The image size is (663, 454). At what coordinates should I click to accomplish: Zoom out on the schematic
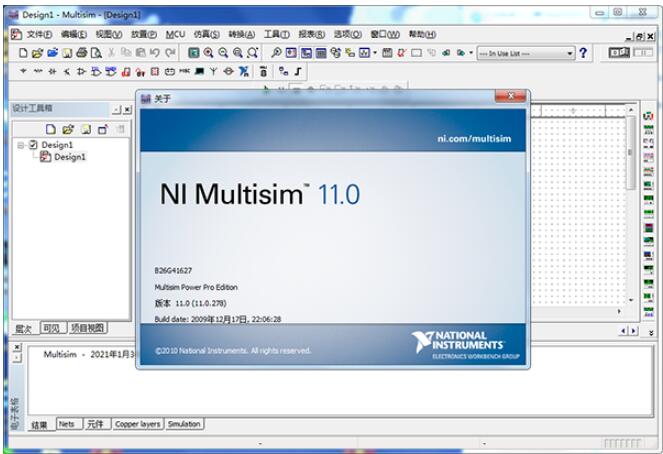click(x=223, y=53)
